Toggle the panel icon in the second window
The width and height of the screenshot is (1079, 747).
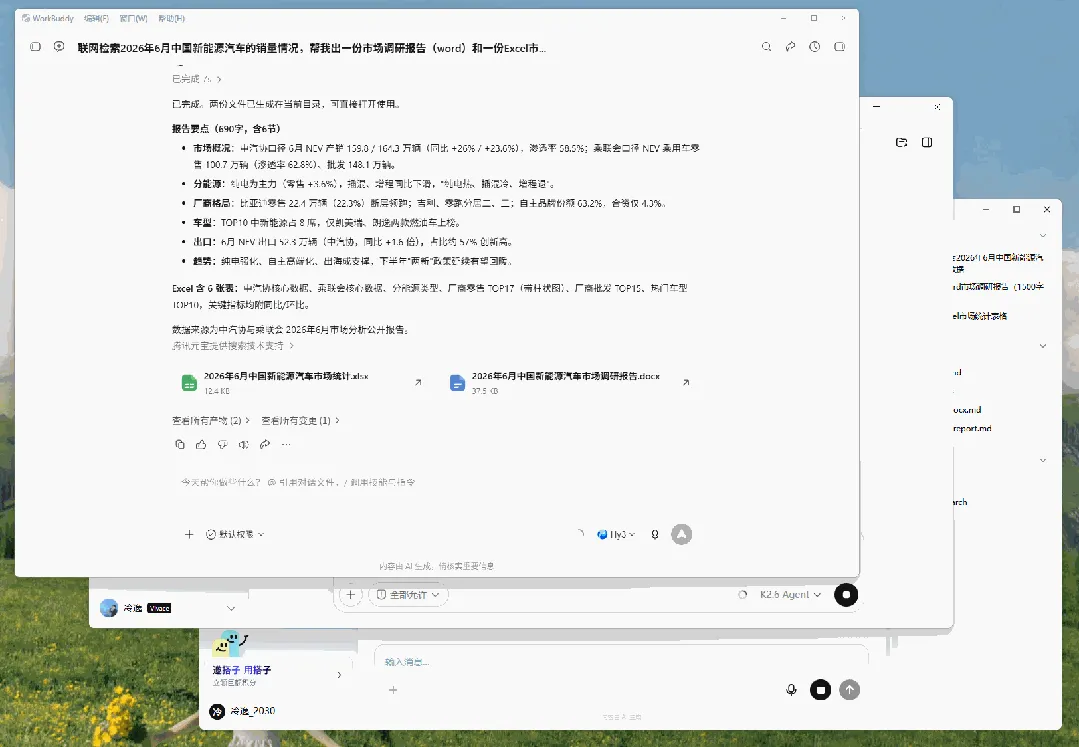tap(927, 142)
